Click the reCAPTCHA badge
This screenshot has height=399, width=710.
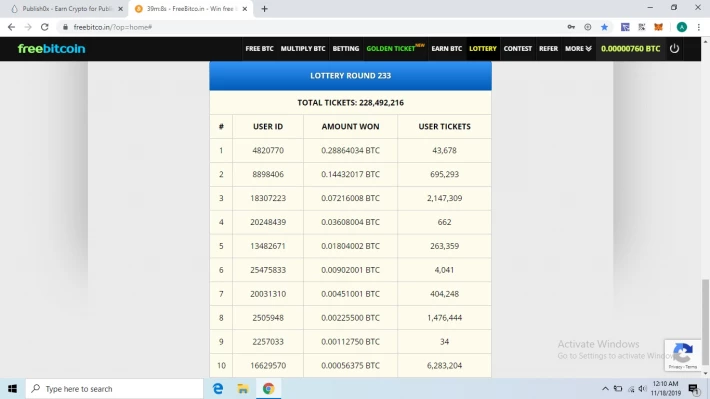(x=683, y=355)
